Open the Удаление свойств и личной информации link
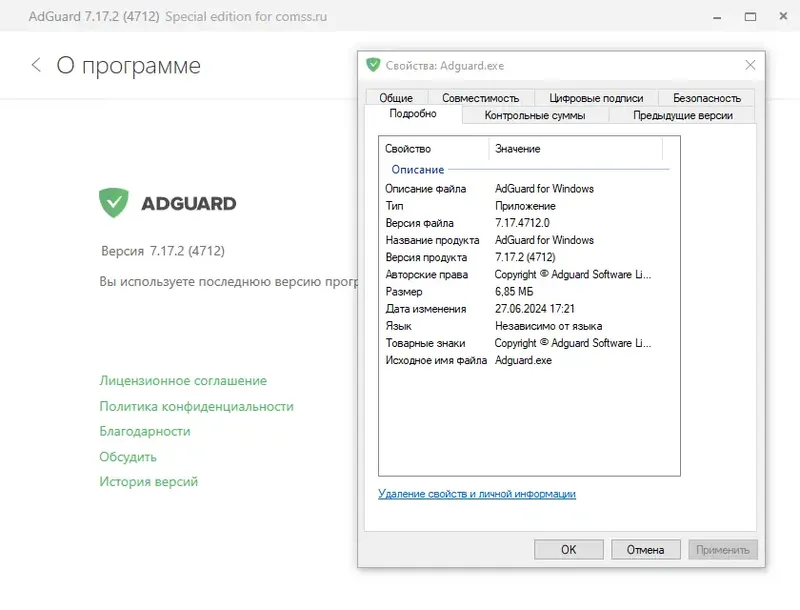Screen dimensions: 800x610 [477, 494]
